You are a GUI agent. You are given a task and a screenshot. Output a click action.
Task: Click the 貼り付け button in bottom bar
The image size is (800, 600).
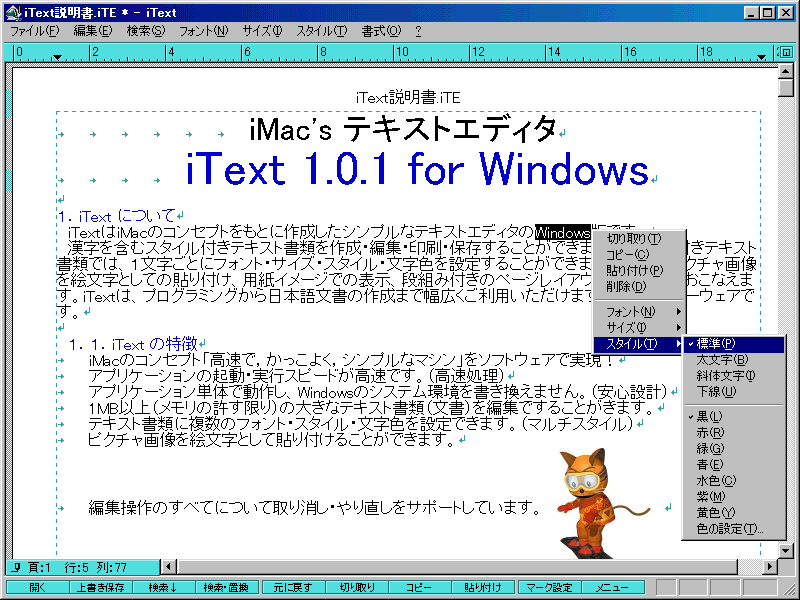[x=483, y=587]
